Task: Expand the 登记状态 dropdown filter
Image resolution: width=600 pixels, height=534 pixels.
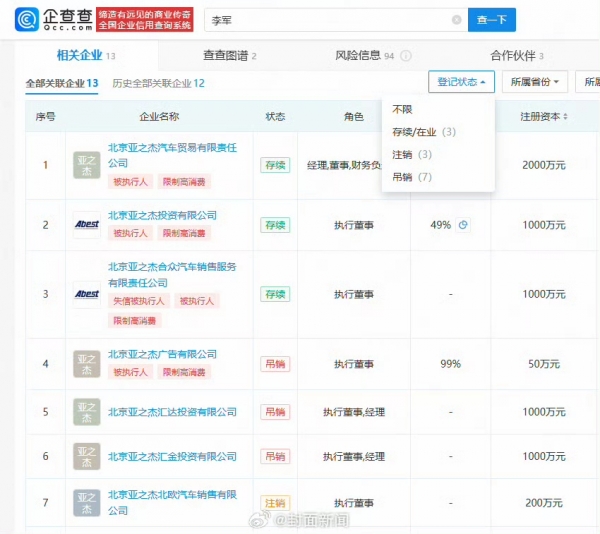Action: coord(461,82)
